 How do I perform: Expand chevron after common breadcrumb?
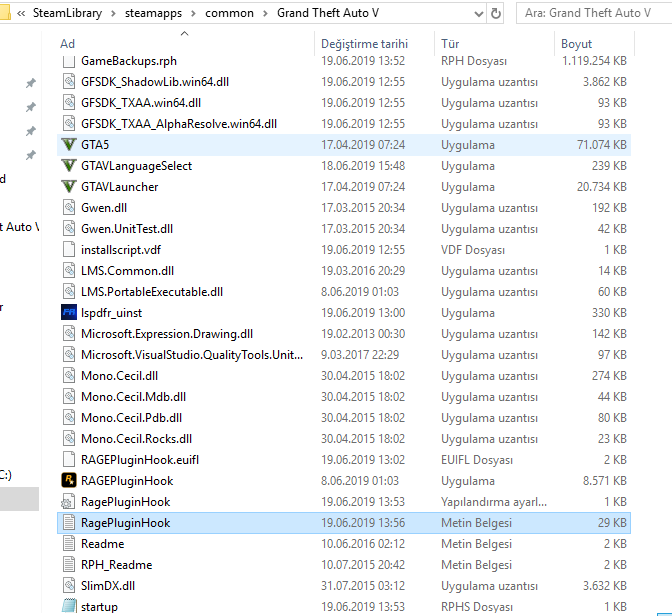(x=265, y=13)
